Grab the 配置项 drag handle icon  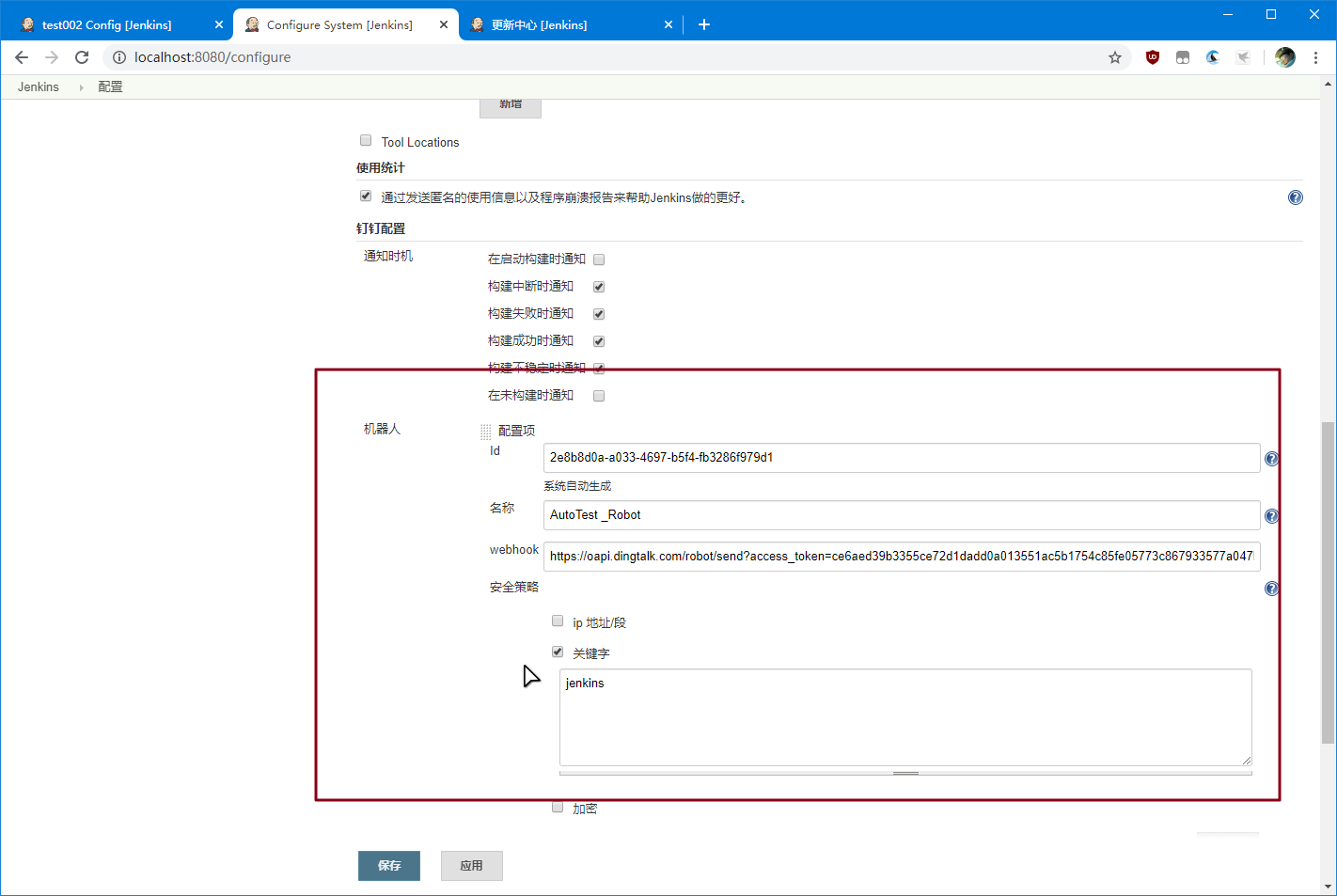click(486, 432)
